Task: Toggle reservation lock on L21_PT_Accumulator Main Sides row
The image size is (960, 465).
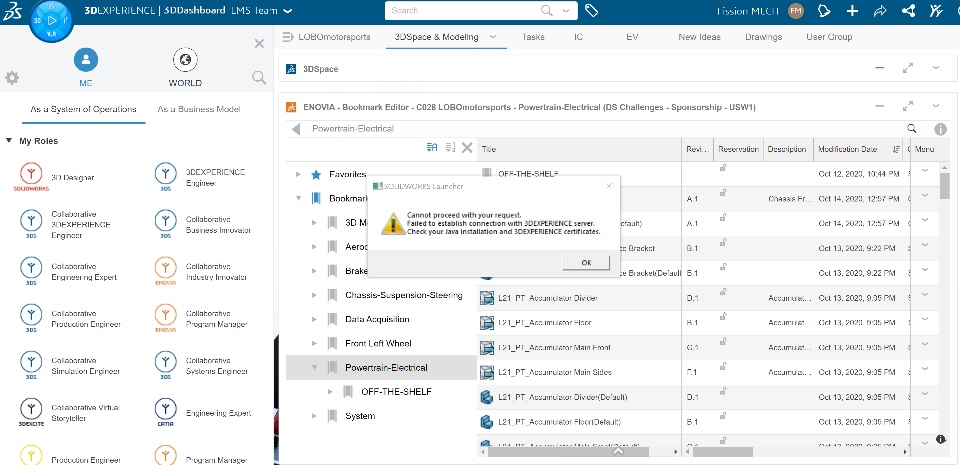Action: (723, 366)
